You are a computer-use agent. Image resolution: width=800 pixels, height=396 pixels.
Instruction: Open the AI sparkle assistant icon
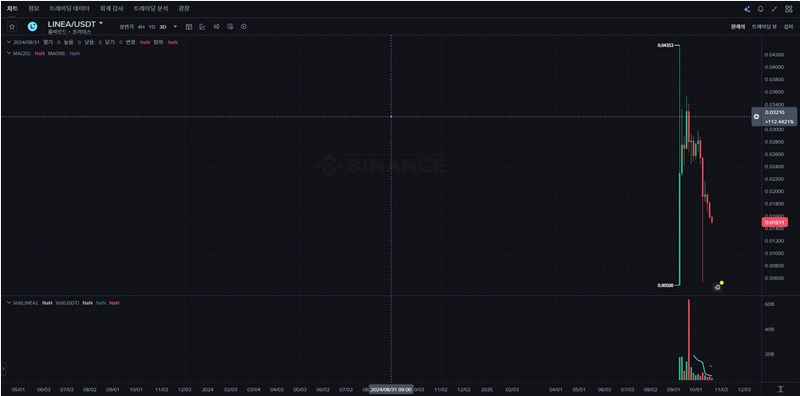click(x=747, y=9)
